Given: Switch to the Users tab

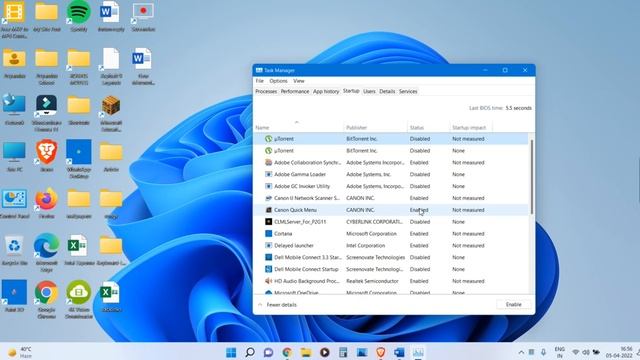Looking at the screenshot, I should tap(369, 91).
